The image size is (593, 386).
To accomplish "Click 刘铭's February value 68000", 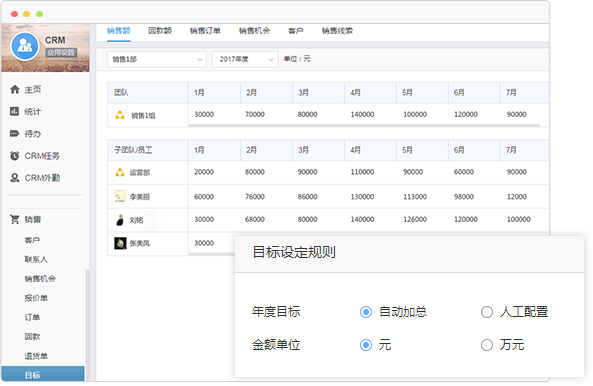I will point(255,219).
